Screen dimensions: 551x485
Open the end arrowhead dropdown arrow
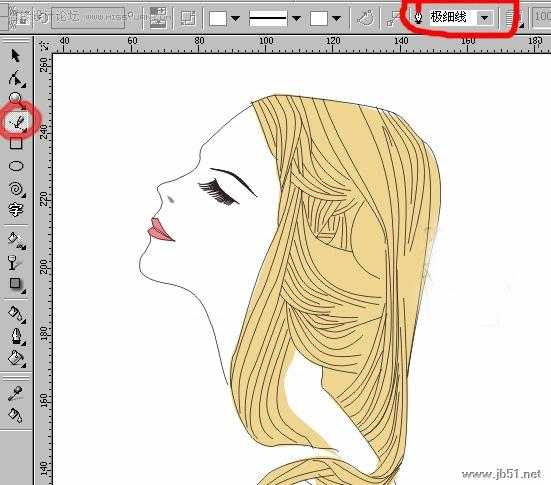(336, 18)
